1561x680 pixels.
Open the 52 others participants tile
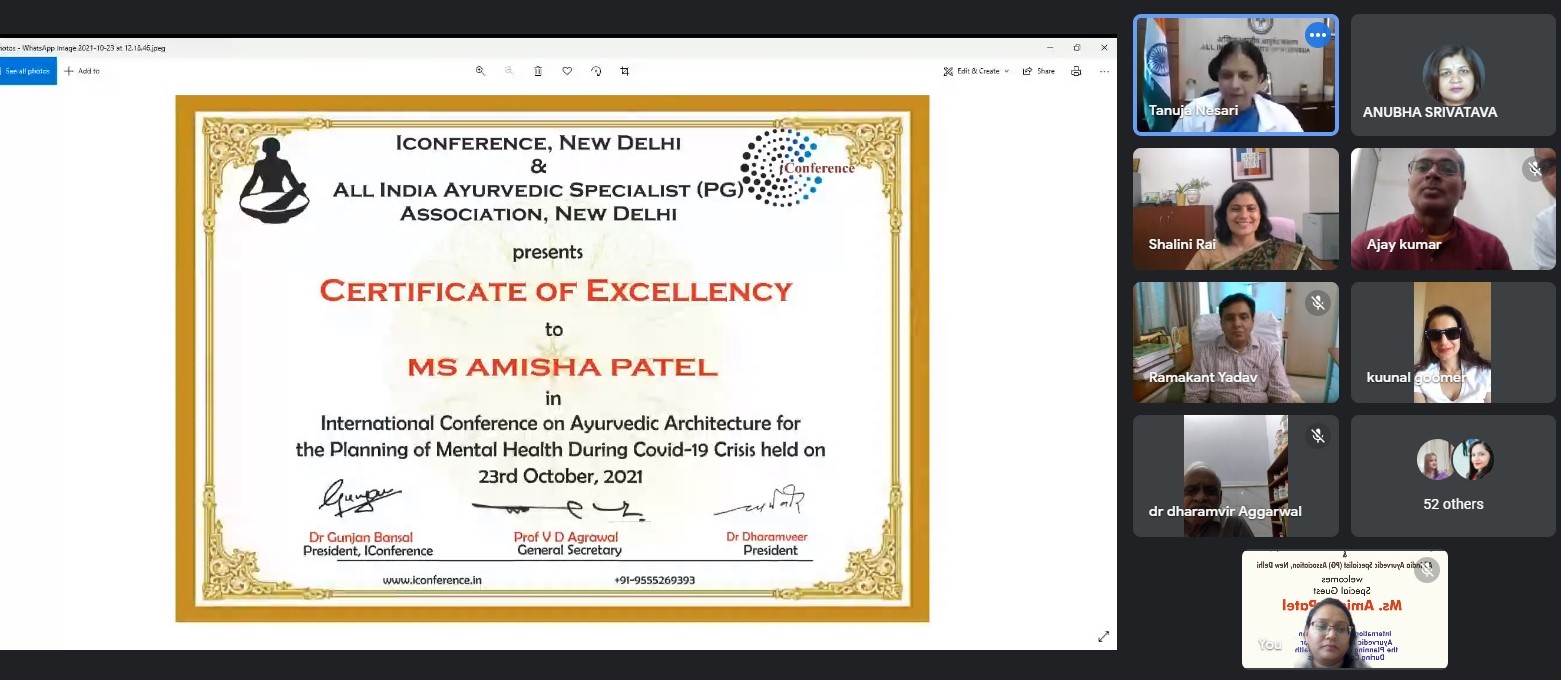(x=1453, y=476)
